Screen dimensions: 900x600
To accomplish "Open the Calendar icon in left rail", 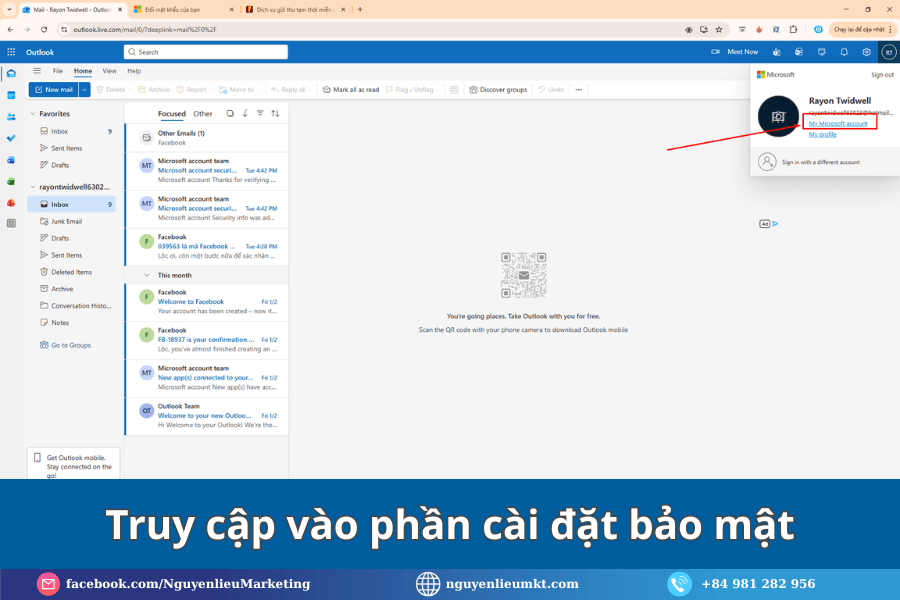I will (x=11, y=95).
